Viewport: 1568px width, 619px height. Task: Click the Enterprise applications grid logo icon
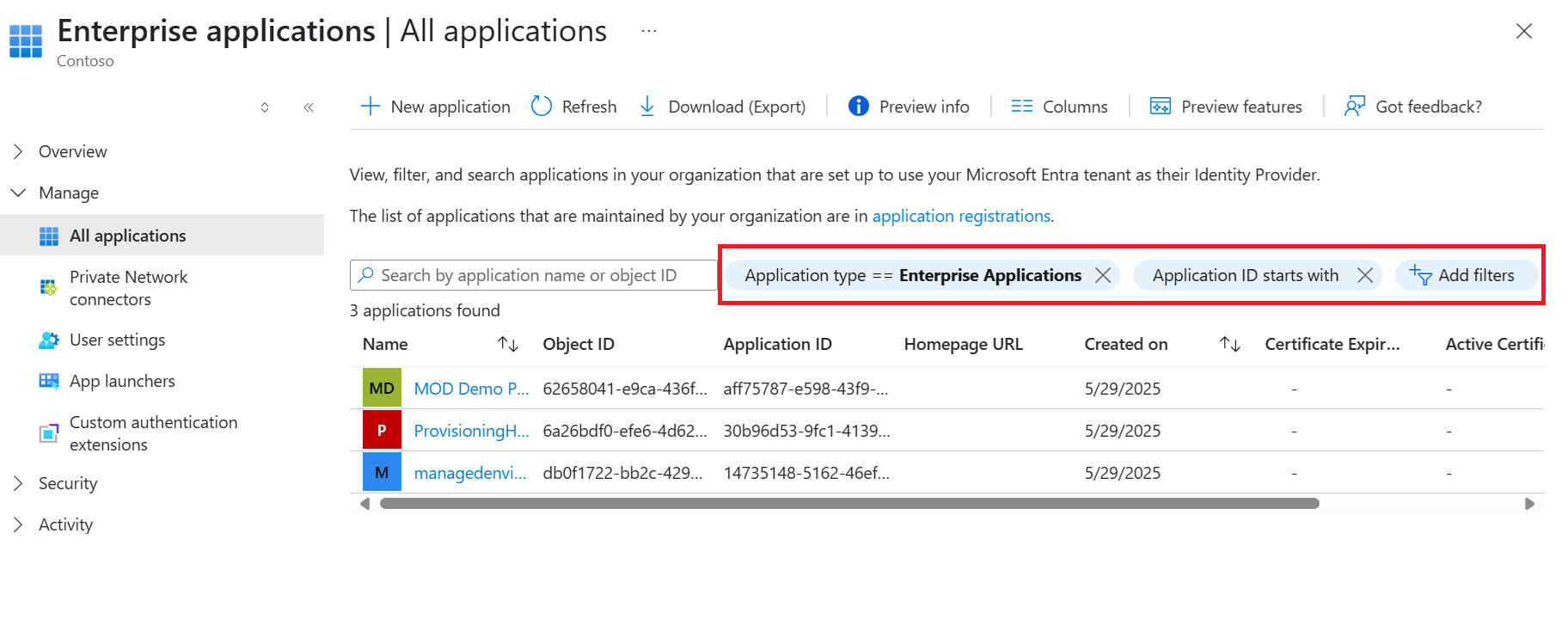coord(26,40)
